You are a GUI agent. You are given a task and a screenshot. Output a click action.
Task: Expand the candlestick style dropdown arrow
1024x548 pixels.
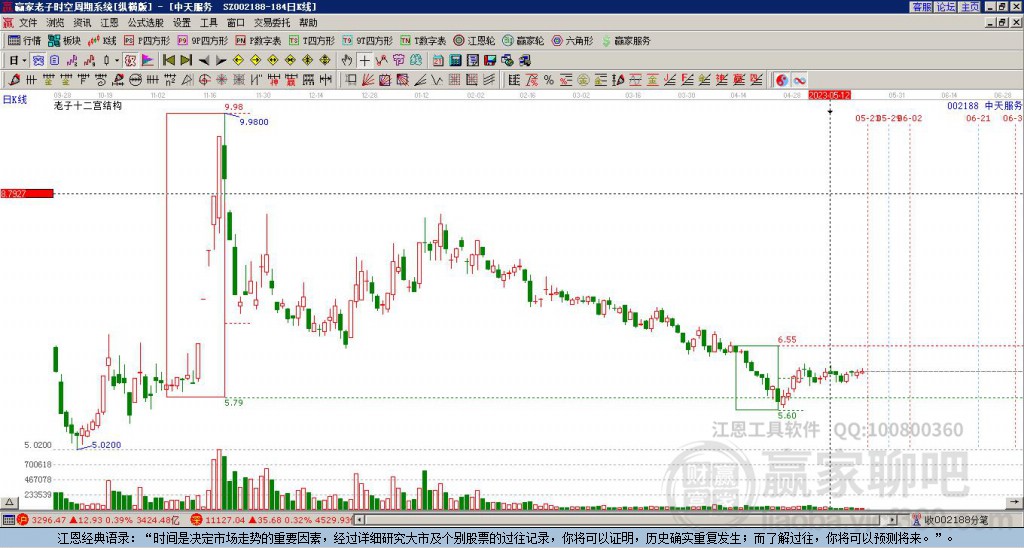(117, 61)
